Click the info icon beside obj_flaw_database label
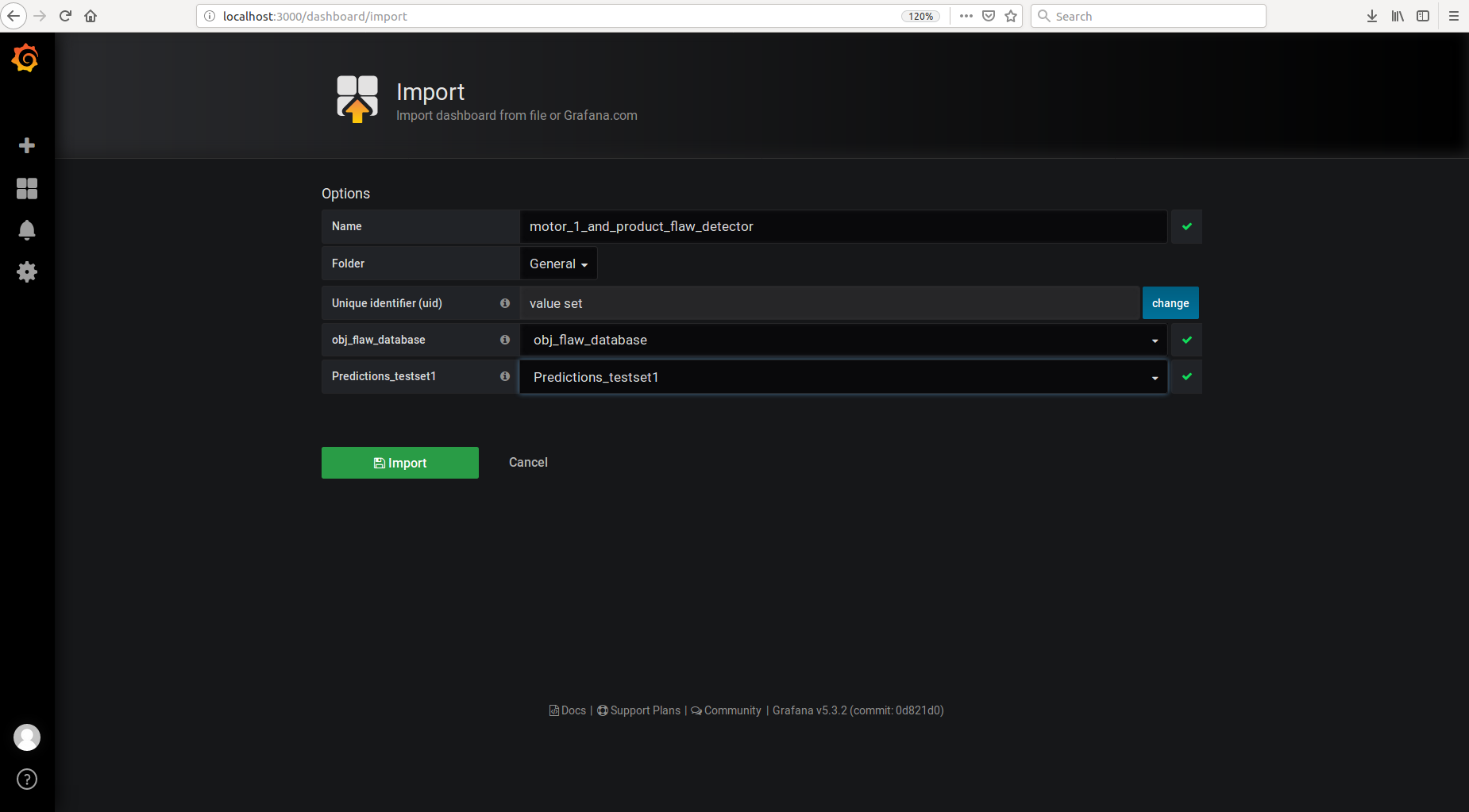This screenshot has width=1469, height=812. pyautogui.click(x=505, y=340)
